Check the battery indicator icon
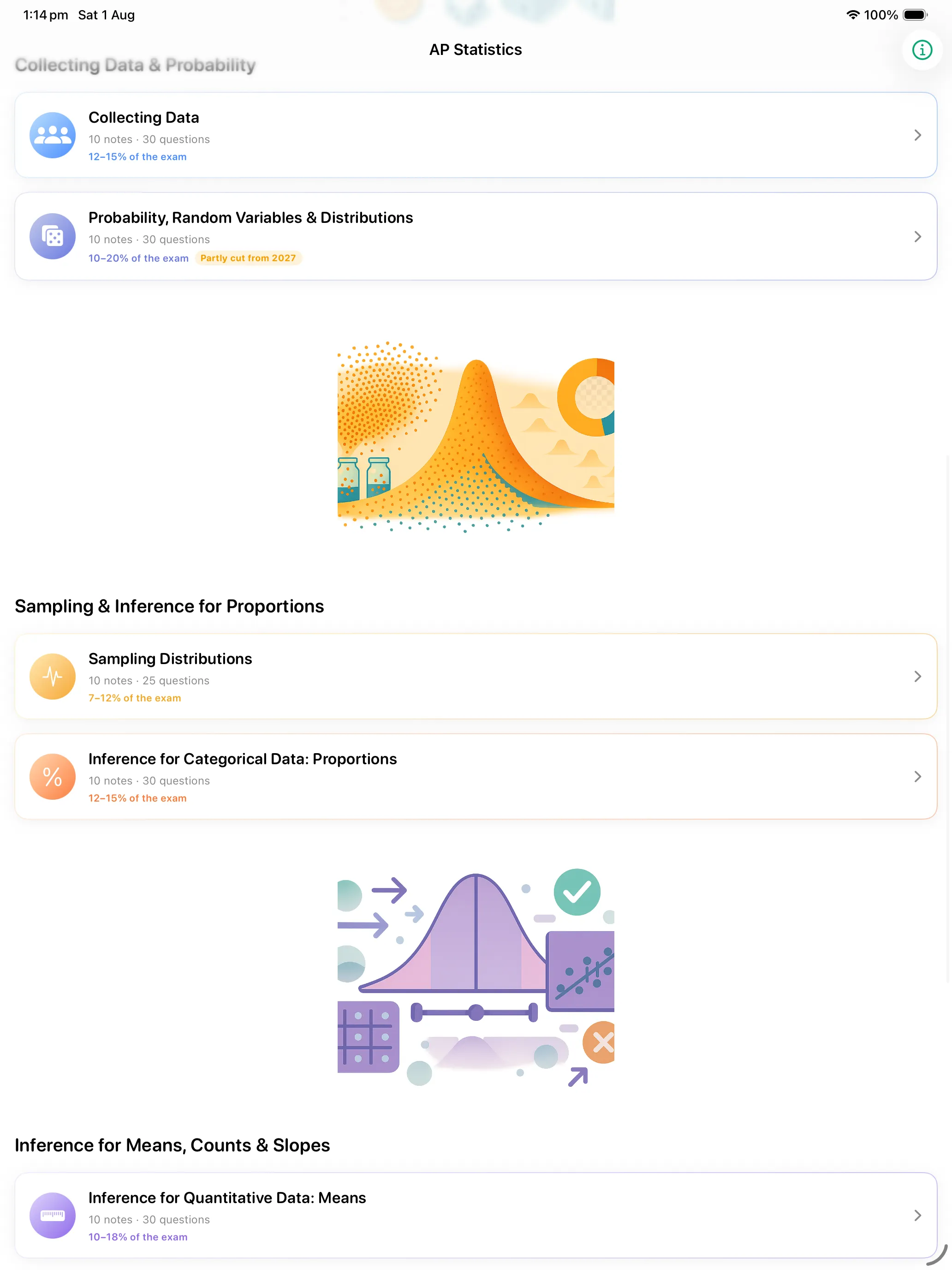The width and height of the screenshot is (952, 1270). point(915,15)
